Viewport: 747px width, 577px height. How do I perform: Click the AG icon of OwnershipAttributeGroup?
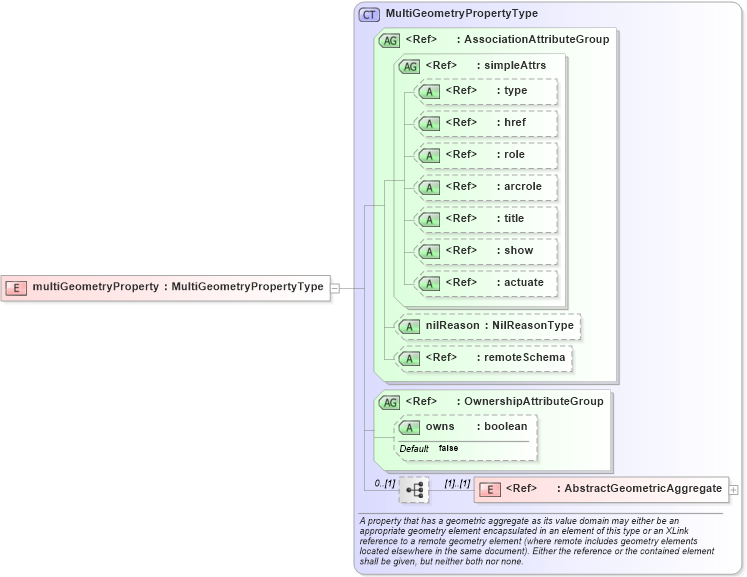click(389, 403)
